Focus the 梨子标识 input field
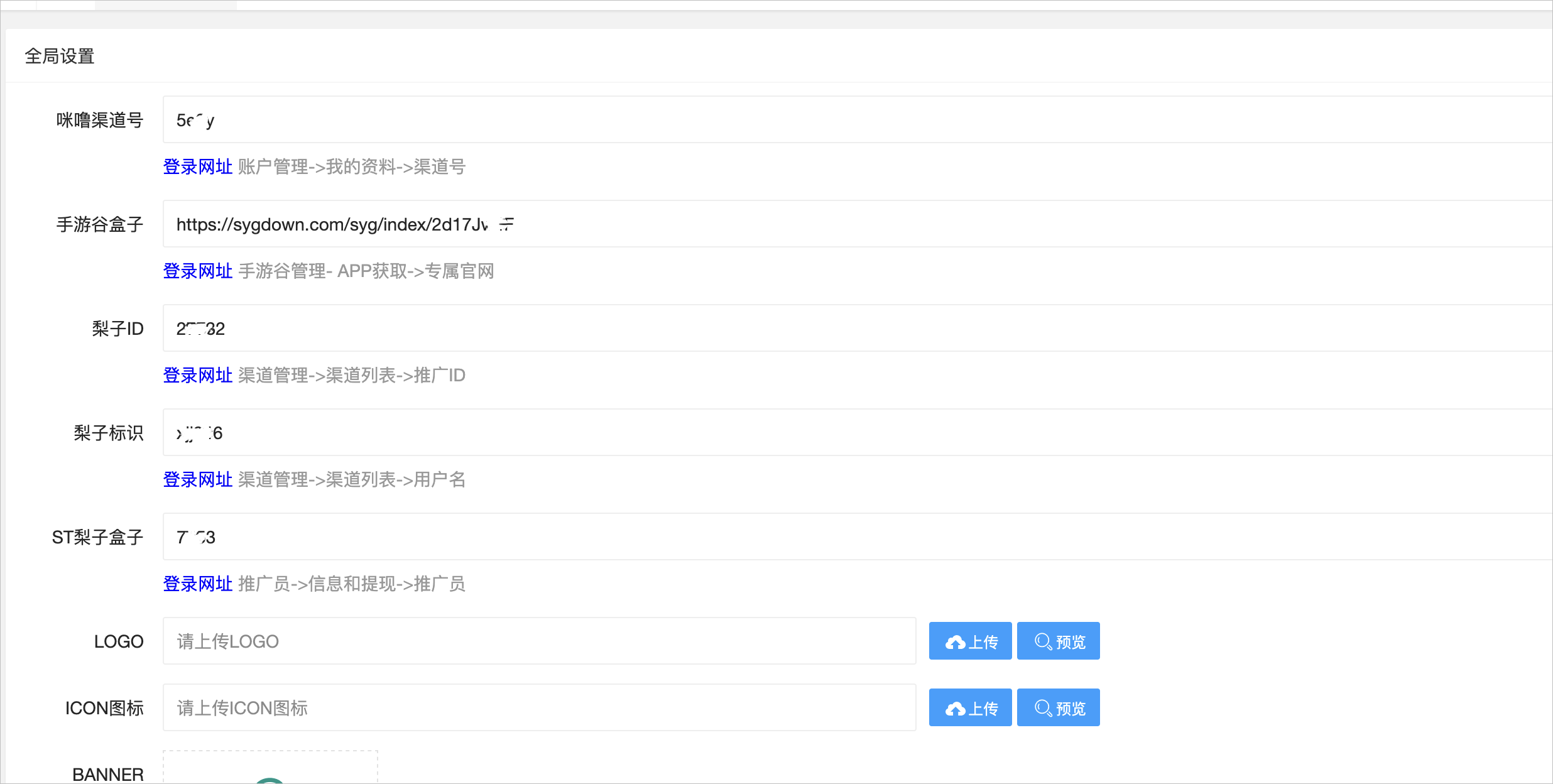This screenshot has width=1553, height=784. (858, 432)
